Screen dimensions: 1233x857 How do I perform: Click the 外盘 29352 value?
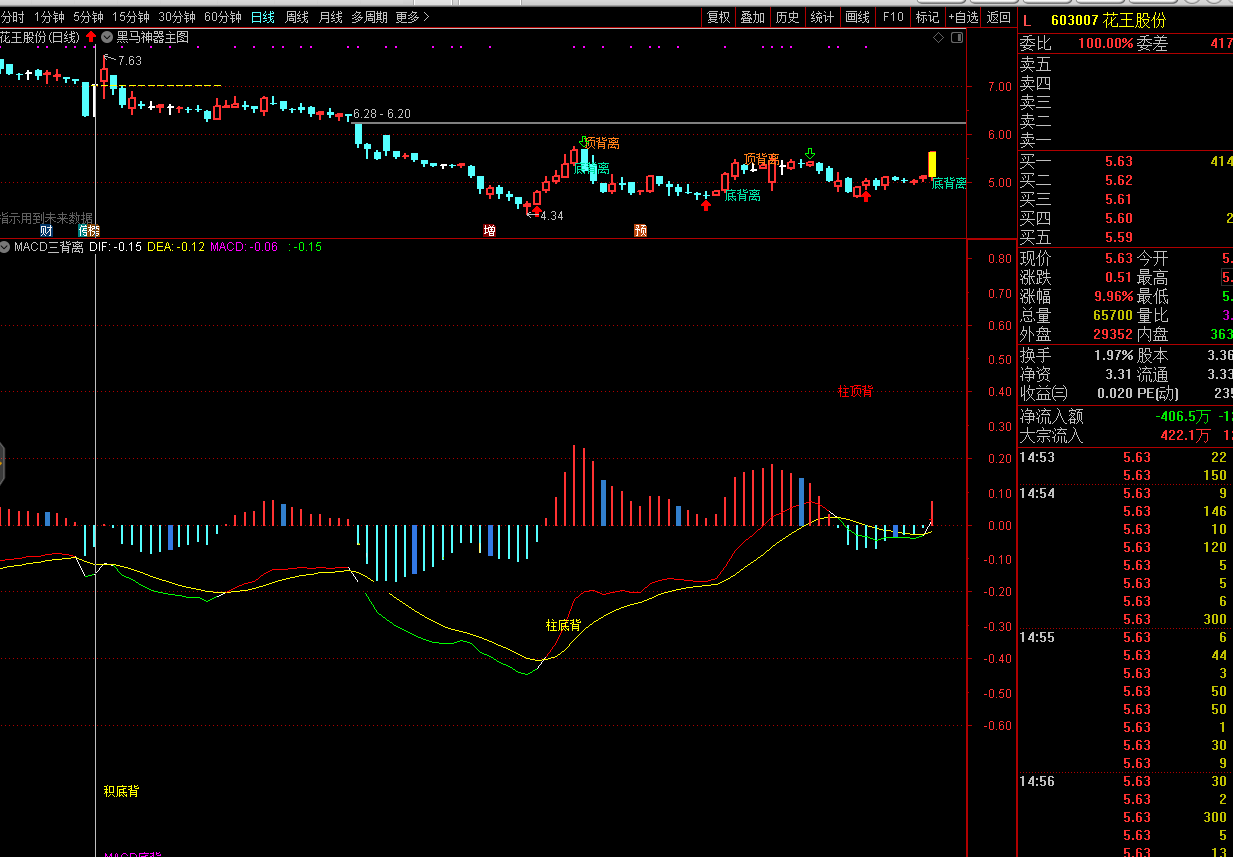click(x=1113, y=335)
